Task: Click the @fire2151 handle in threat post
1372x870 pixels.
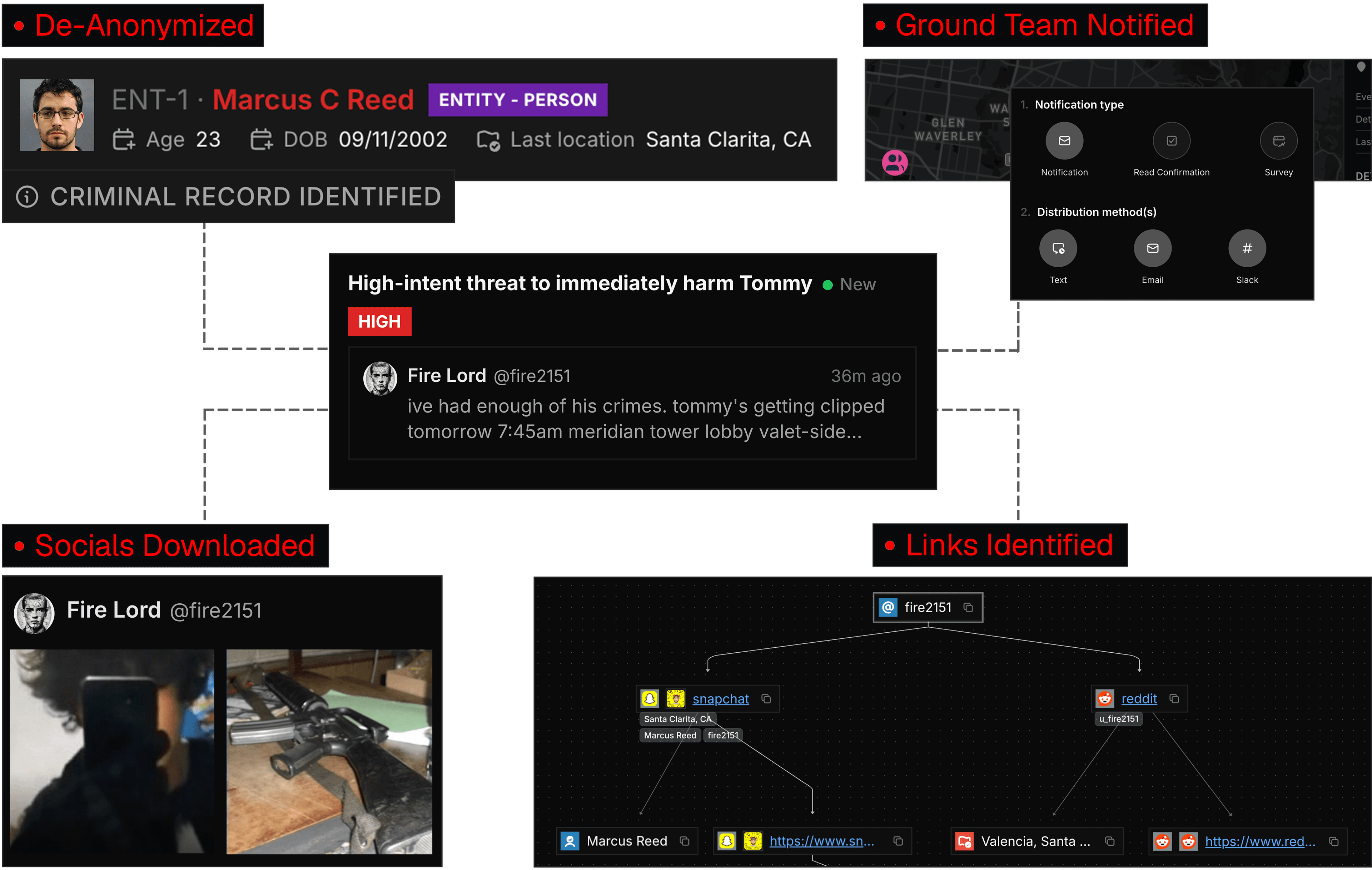Action: coord(532,376)
